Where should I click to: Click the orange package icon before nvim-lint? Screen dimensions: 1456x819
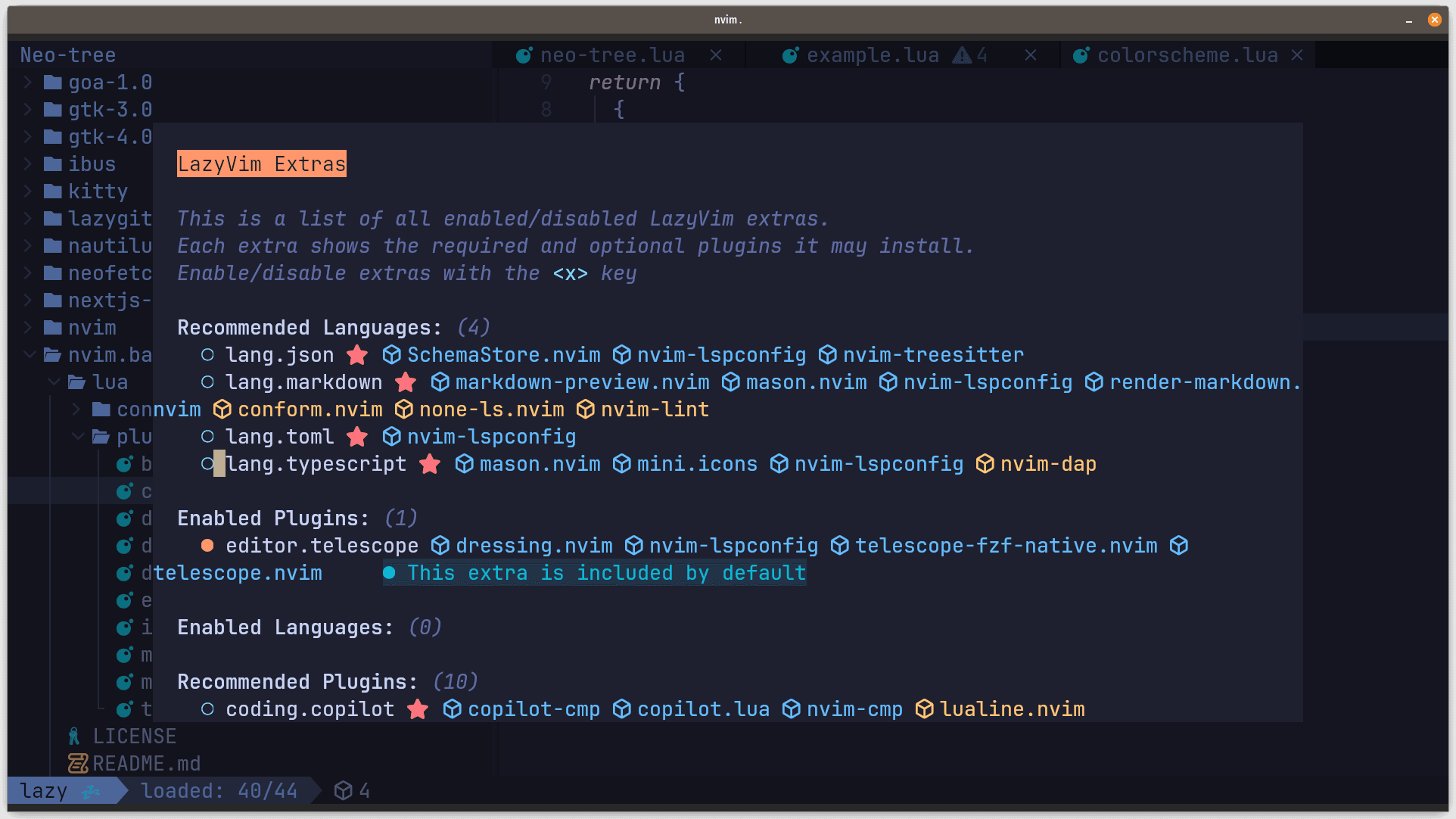585,409
